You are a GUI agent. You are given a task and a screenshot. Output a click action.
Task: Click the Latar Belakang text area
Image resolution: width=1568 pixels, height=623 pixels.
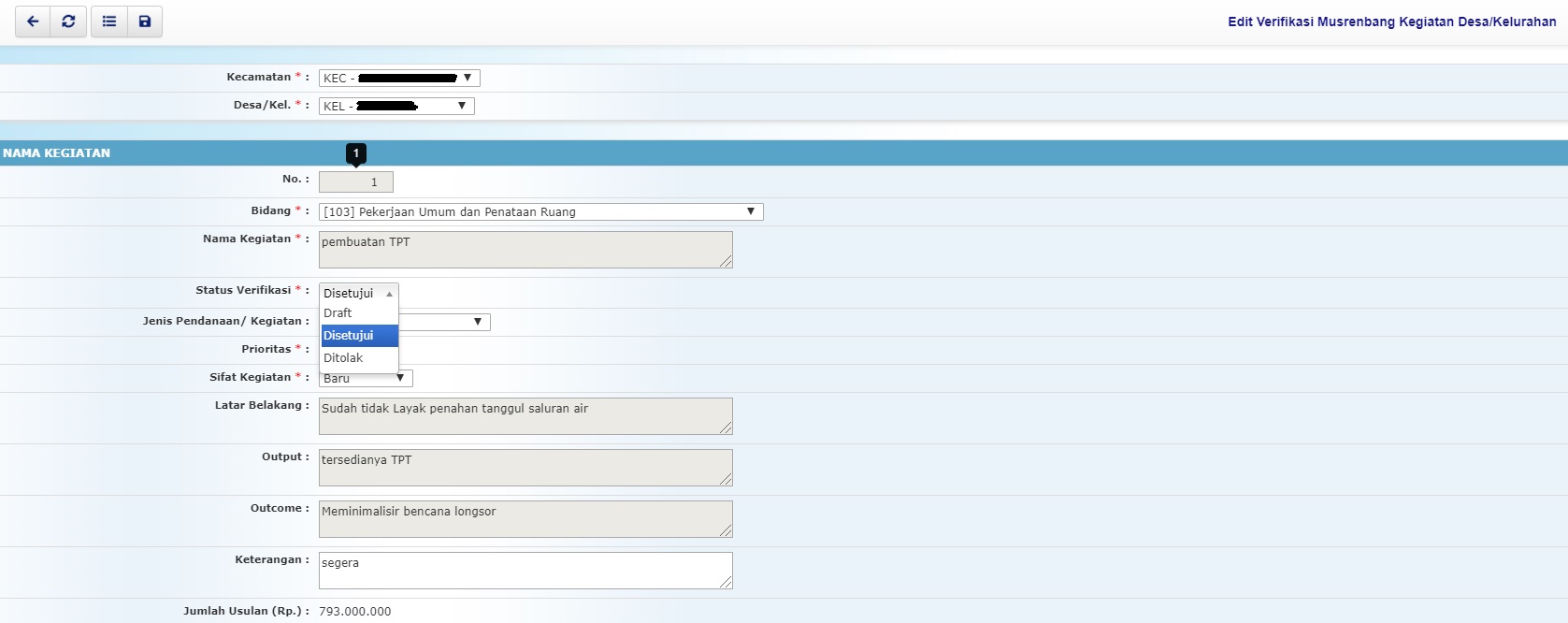click(525, 416)
